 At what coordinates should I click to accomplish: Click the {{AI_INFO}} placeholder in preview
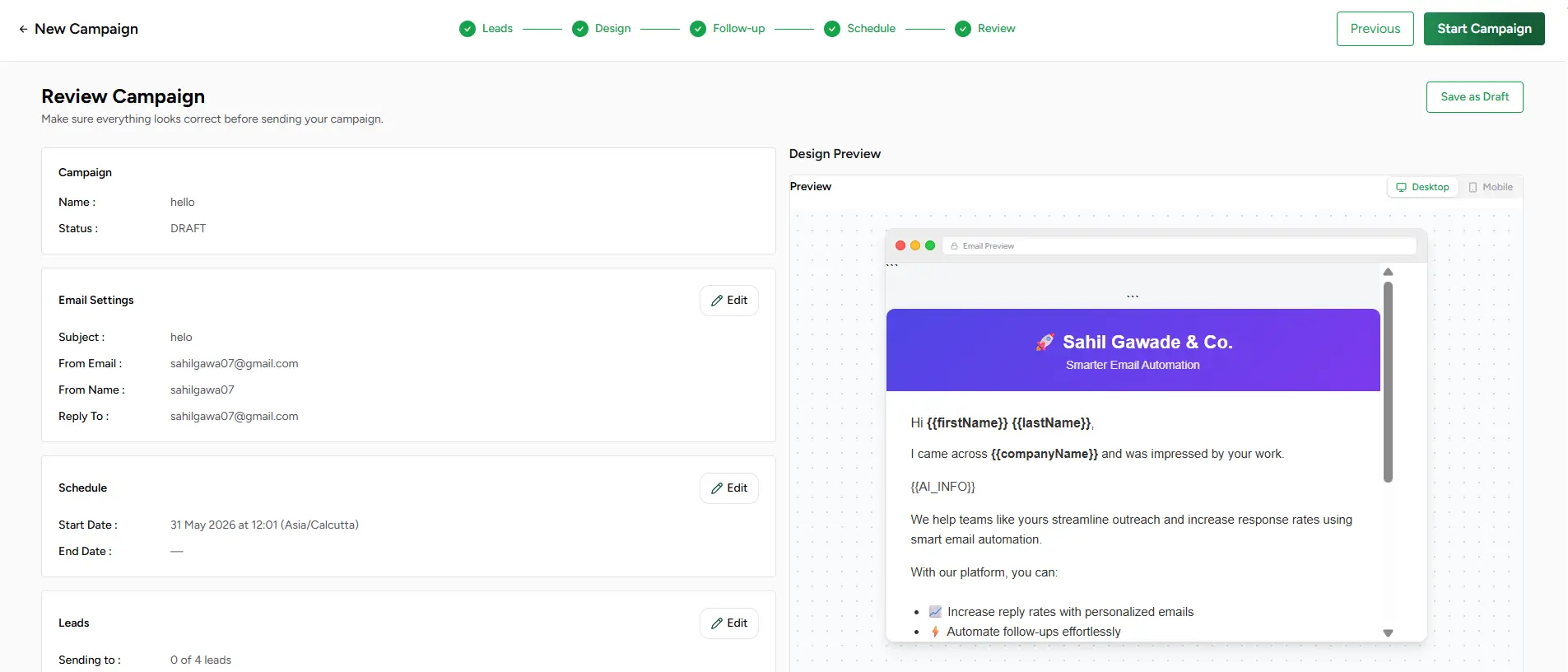point(943,487)
